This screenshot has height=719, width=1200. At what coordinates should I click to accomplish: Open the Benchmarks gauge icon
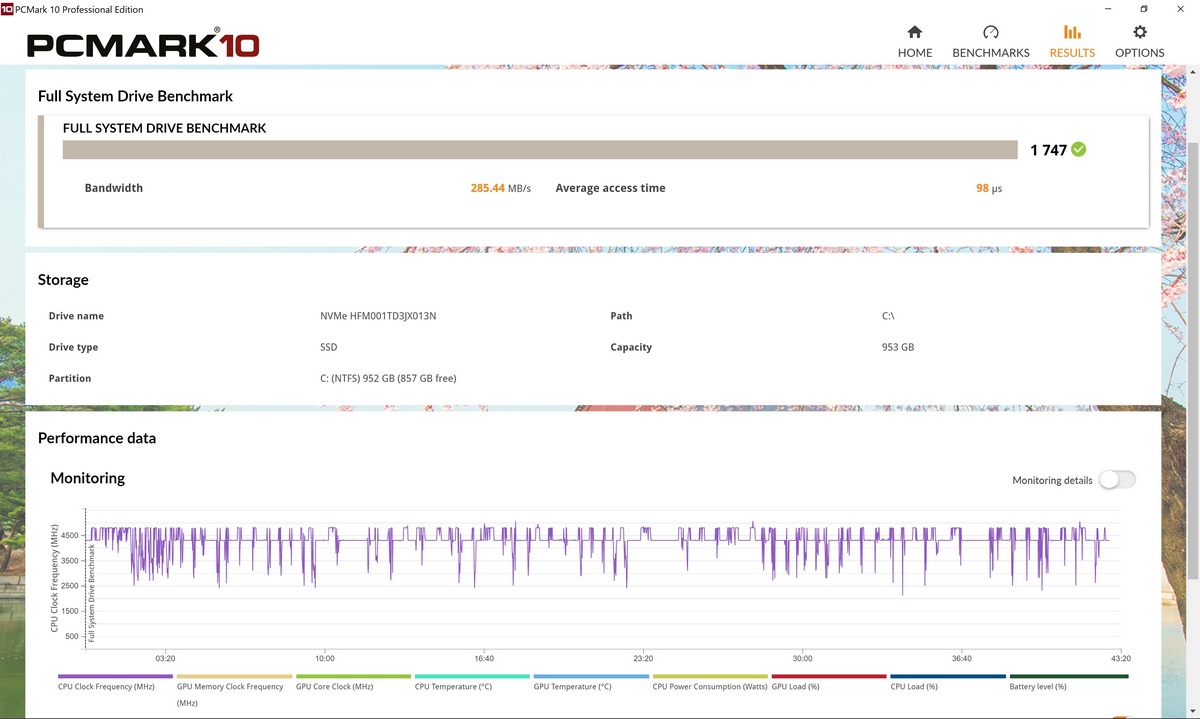tap(990, 33)
